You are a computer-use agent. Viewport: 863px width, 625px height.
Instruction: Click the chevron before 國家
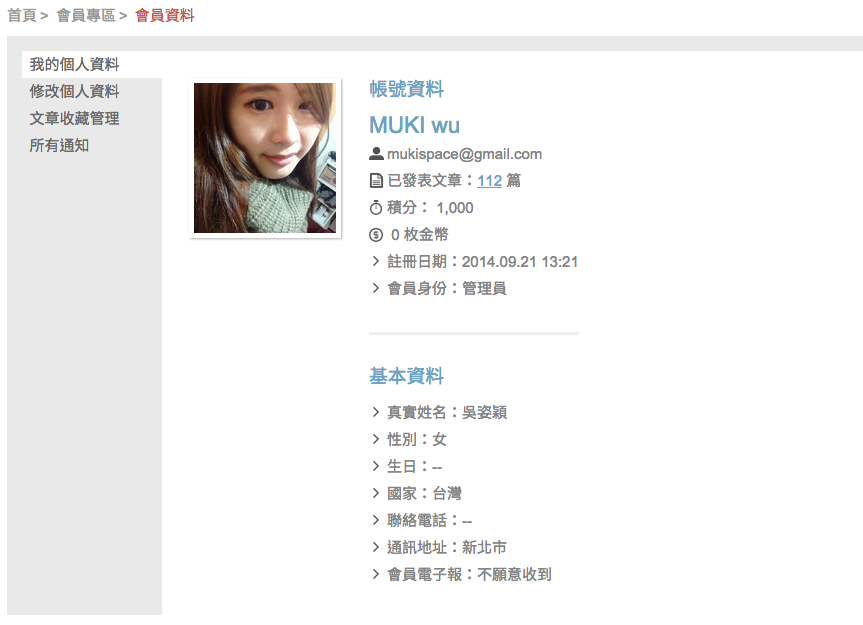(x=376, y=494)
